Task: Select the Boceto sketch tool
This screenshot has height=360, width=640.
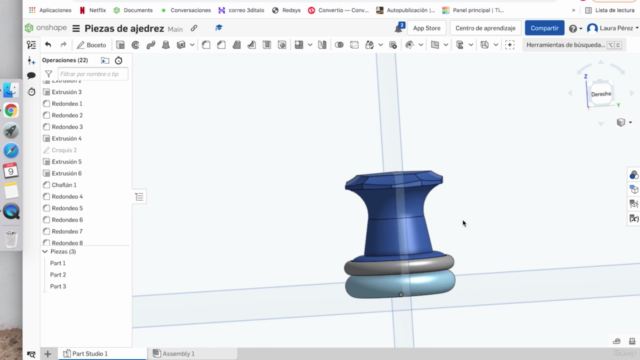Action: coord(91,45)
